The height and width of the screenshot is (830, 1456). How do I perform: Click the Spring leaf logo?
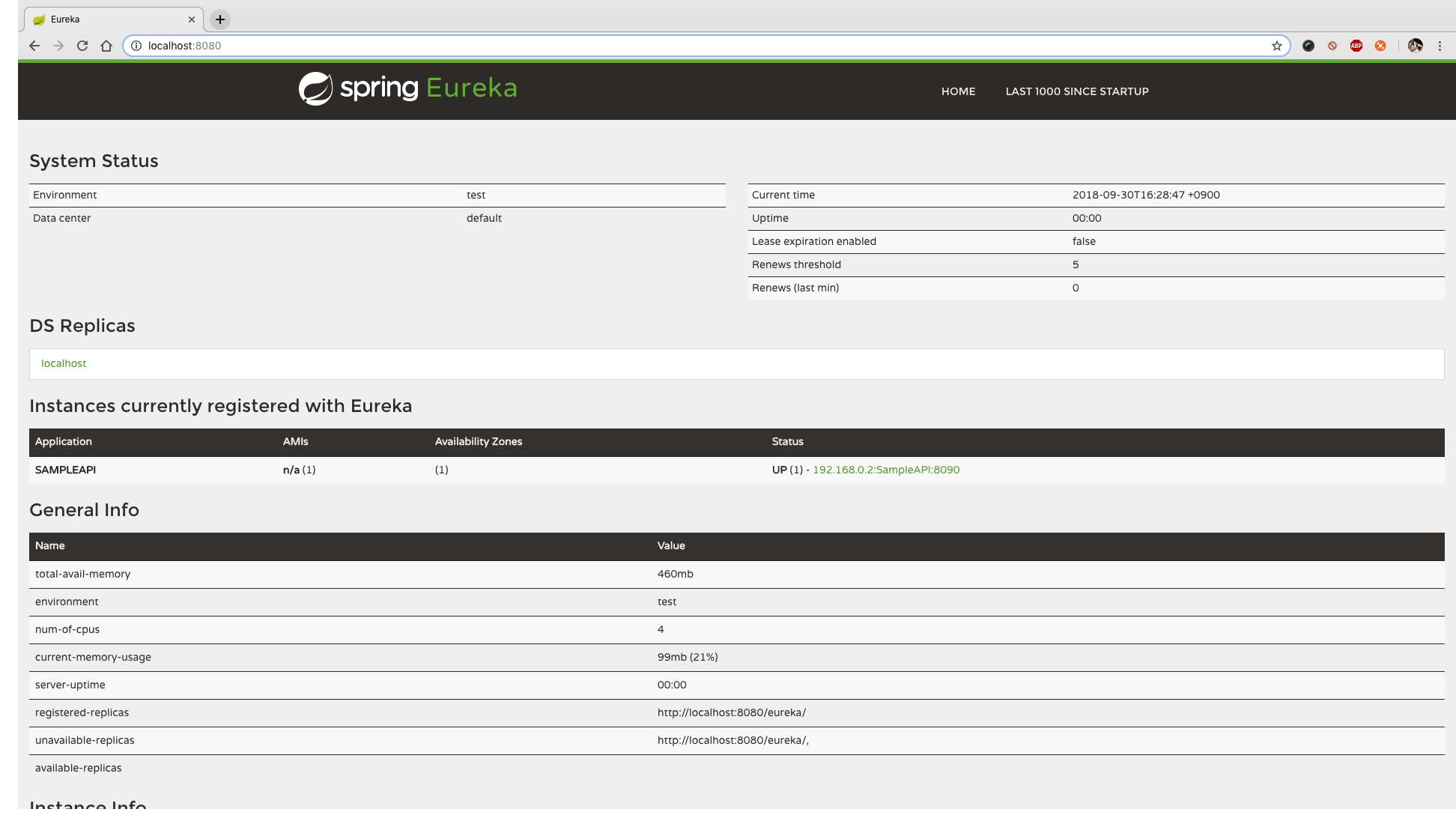[315, 88]
